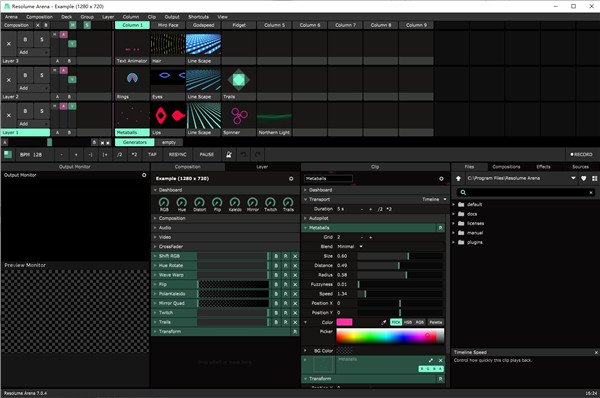
Task: Expand the BG Color section
Action: tap(305, 351)
